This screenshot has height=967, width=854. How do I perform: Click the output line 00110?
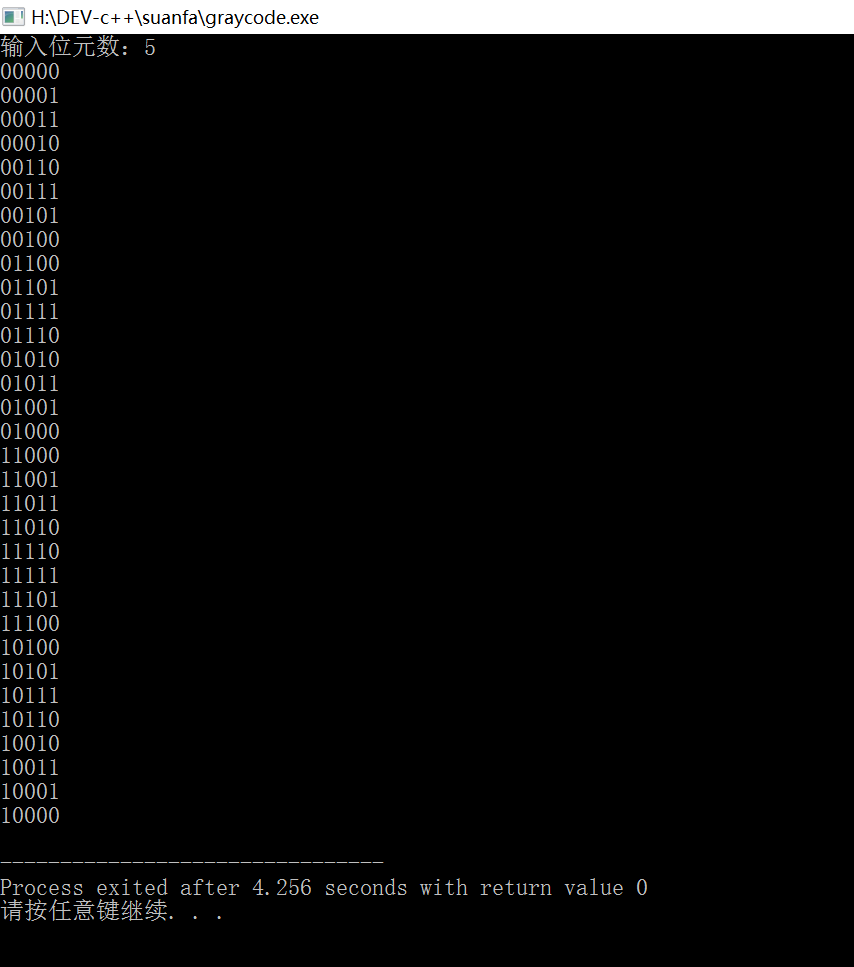tap(30, 168)
